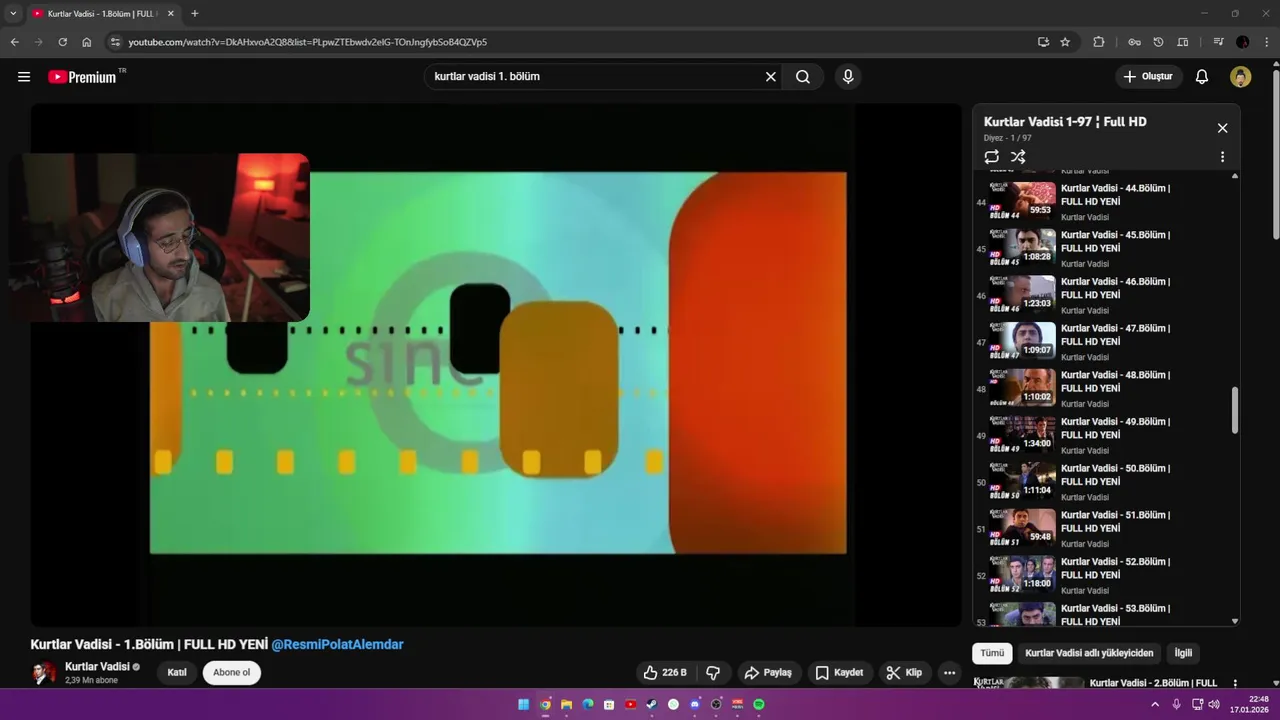Open more options for 2.Bölüm recommendation
Viewport: 1280px width, 720px height.
tap(1234, 684)
